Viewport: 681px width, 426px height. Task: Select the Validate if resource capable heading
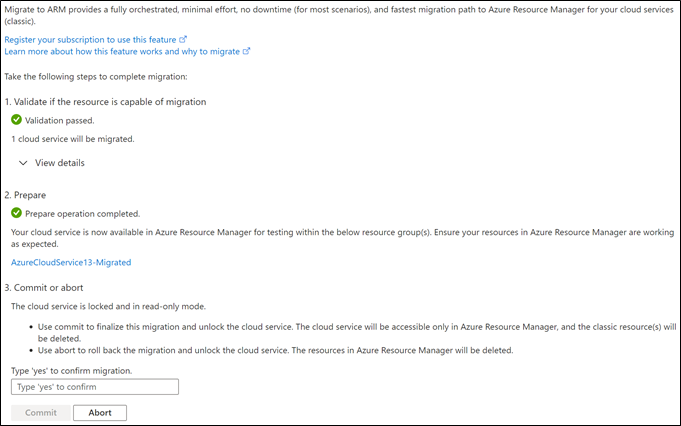106,102
